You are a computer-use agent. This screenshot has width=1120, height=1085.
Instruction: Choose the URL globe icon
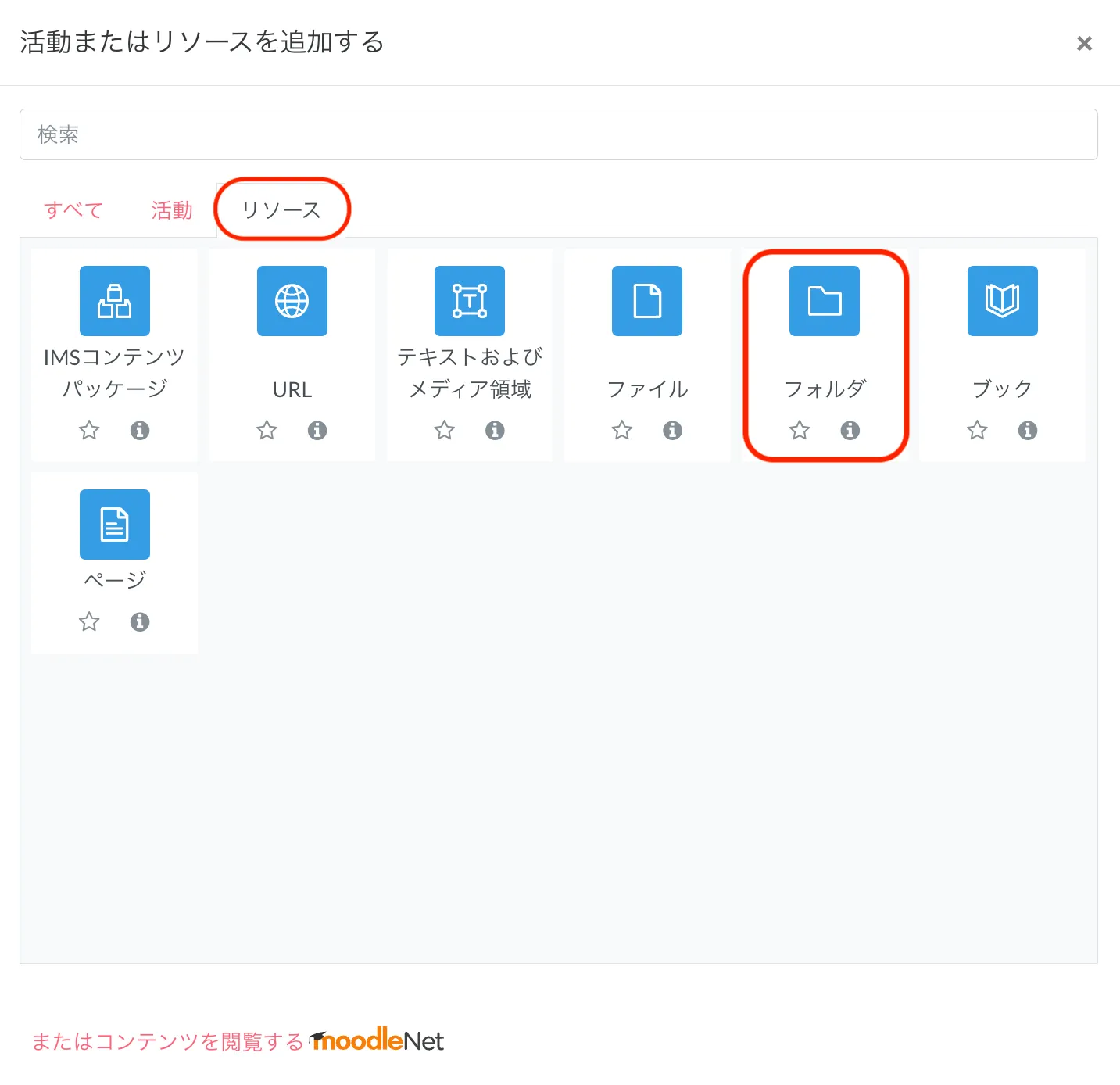pyautogui.click(x=292, y=301)
